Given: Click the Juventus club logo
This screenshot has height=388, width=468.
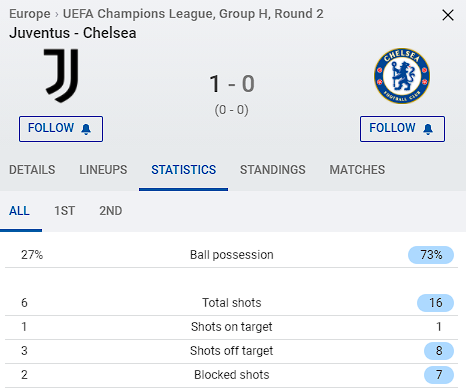Looking at the screenshot, I should coord(62,76).
